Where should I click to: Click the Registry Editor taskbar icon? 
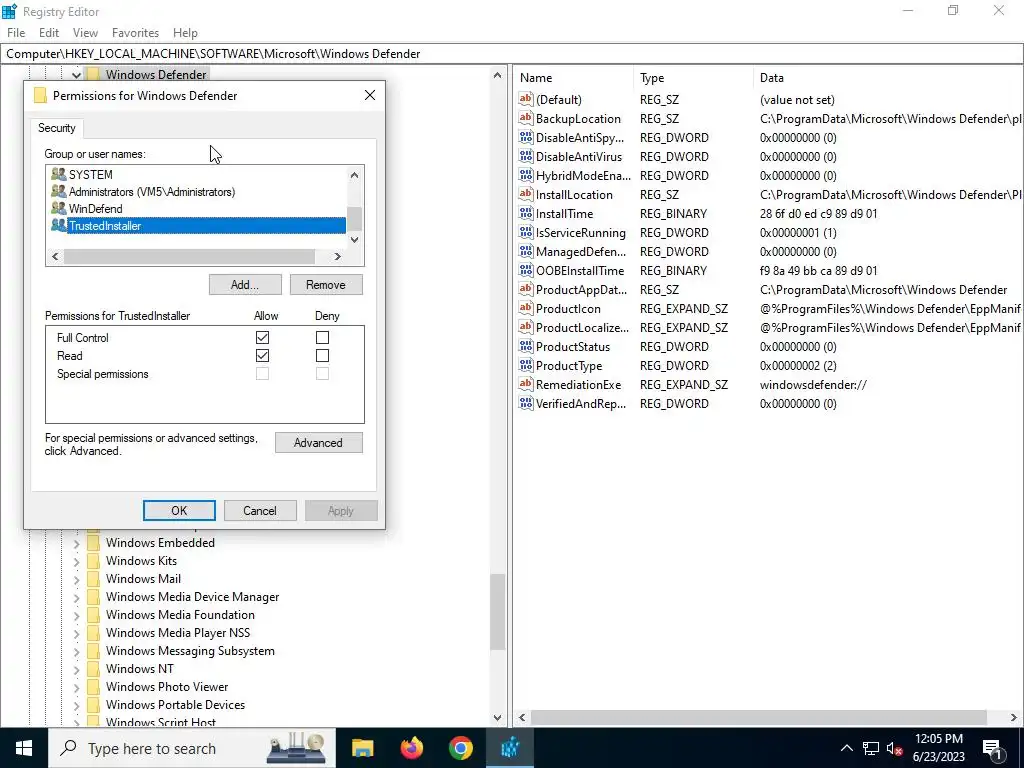[509, 748]
